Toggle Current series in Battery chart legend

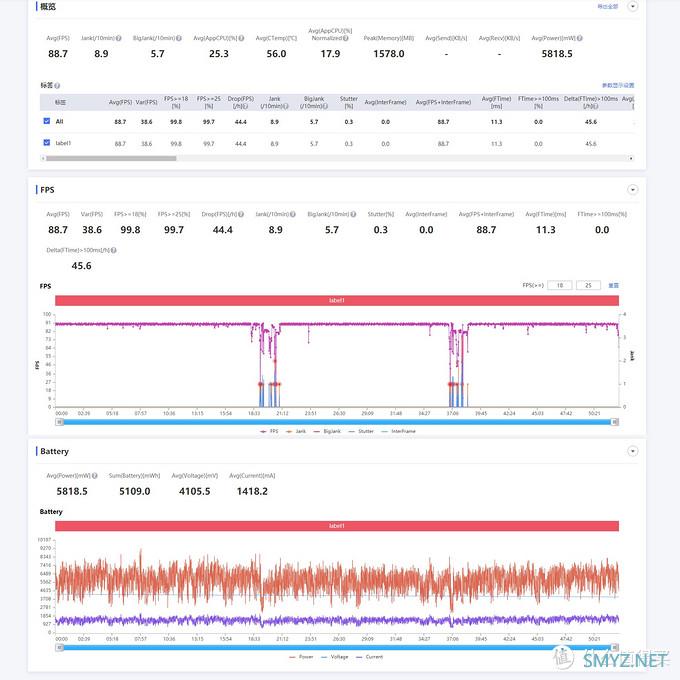point(369,657)
